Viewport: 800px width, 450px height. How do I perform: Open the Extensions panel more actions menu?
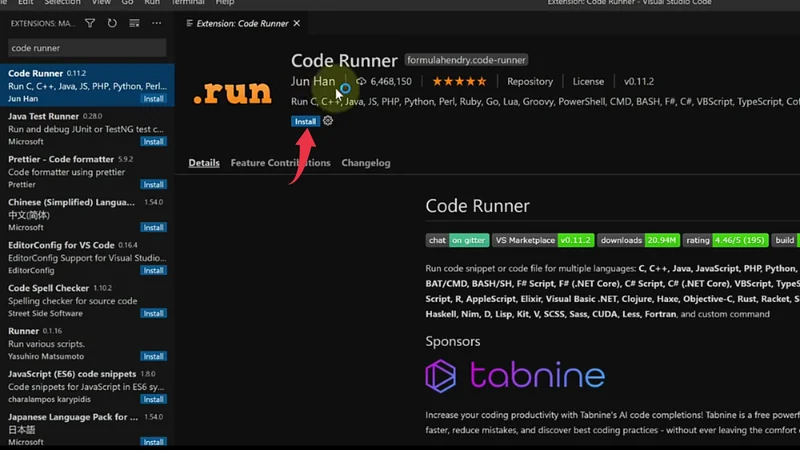tap(155, 23)
